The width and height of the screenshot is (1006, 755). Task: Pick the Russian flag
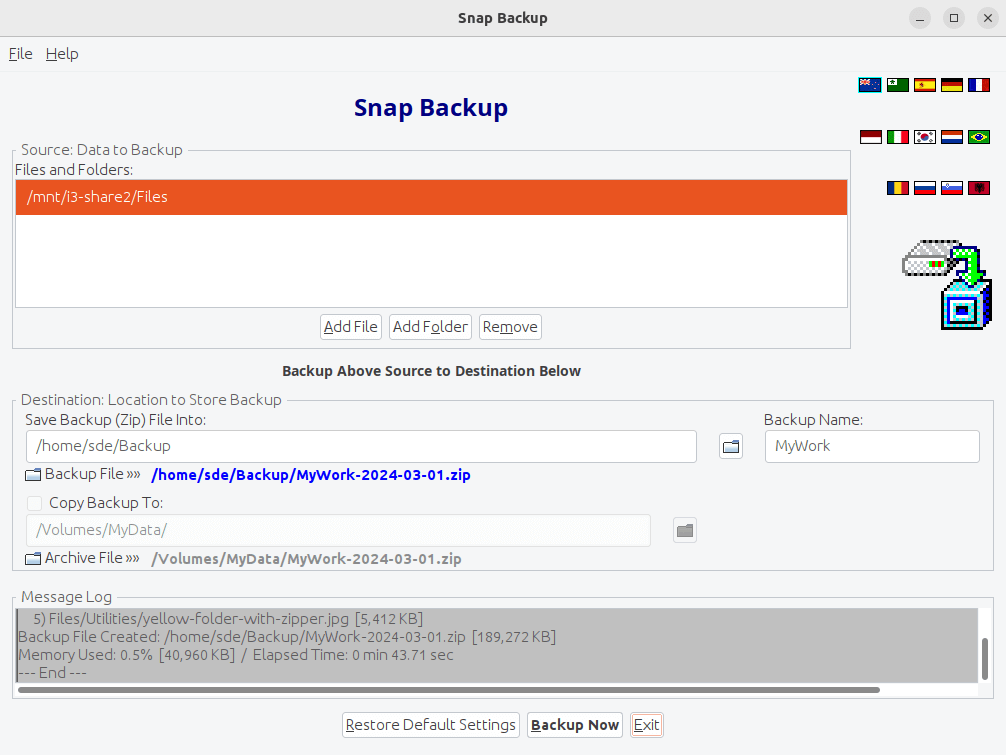925,188
